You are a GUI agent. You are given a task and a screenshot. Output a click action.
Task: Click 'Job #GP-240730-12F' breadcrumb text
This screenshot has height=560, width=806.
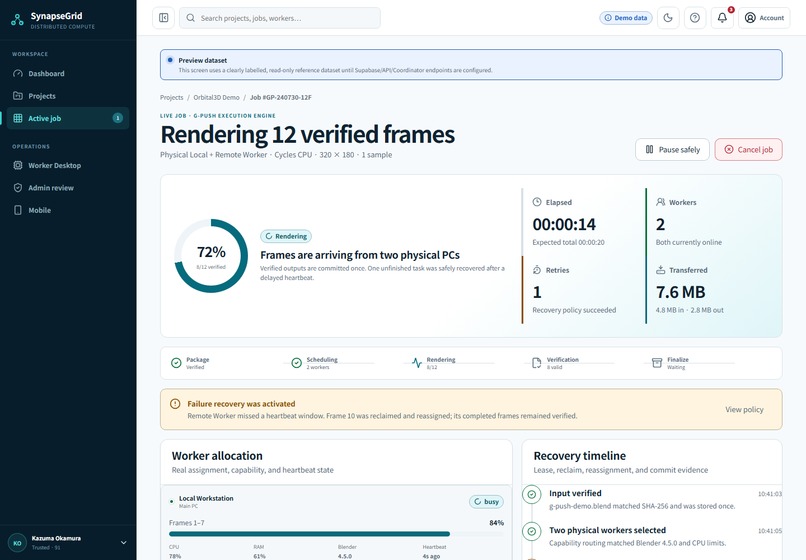point(281,97)
